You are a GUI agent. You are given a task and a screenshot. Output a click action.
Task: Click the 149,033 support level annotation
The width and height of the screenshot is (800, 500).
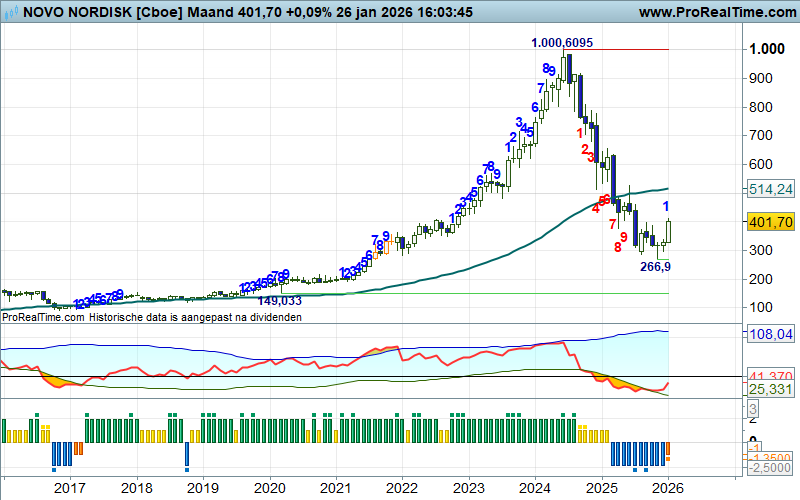(280, 300)
